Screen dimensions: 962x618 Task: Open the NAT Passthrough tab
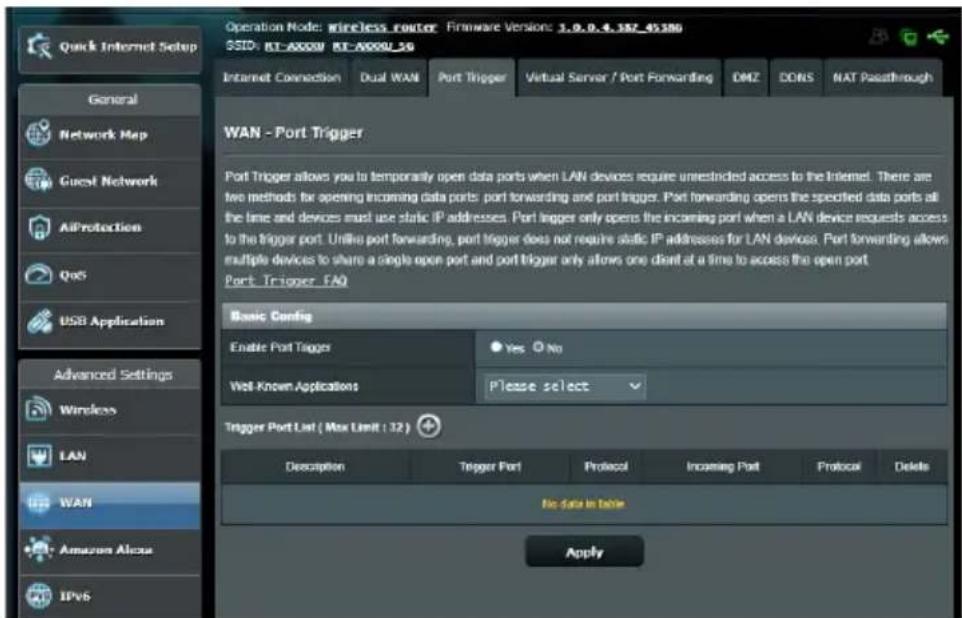882,78
